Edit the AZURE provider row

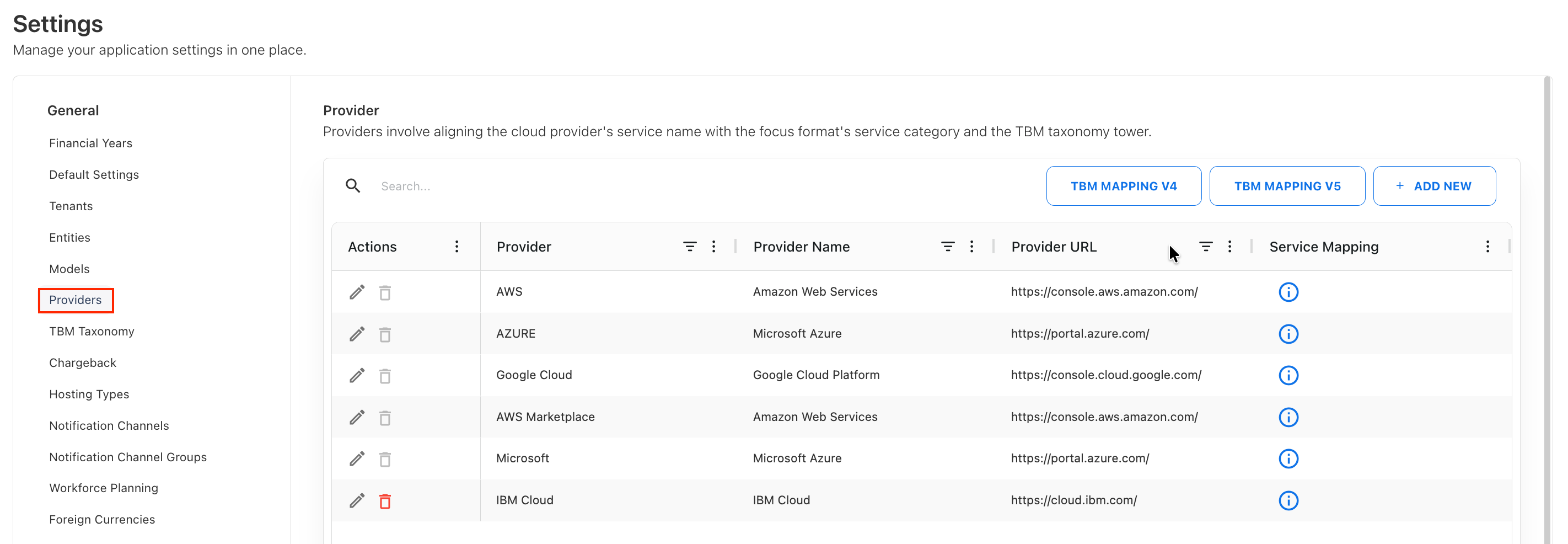[357, 334]
